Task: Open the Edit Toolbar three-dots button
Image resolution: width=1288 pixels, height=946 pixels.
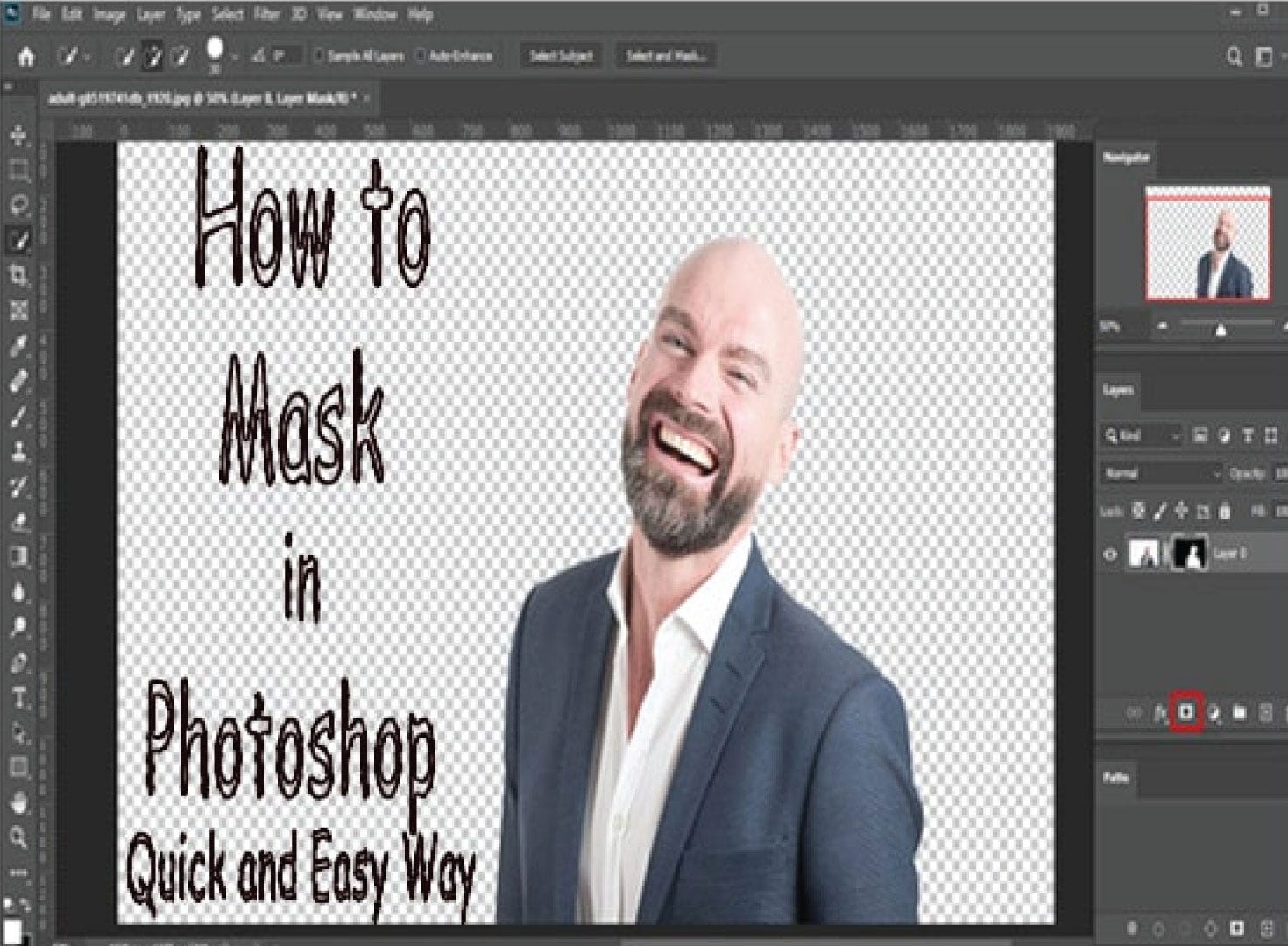Action: pyautogui.click(x=18, y=872)
